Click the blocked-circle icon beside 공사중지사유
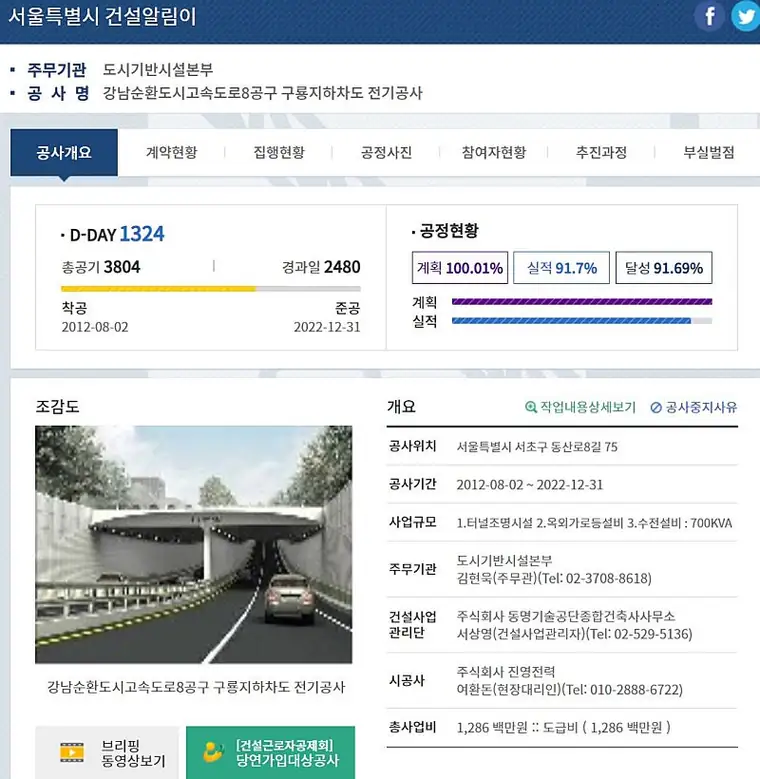The image size is (760, 779). pyautogui.click(x=656, y=407)
